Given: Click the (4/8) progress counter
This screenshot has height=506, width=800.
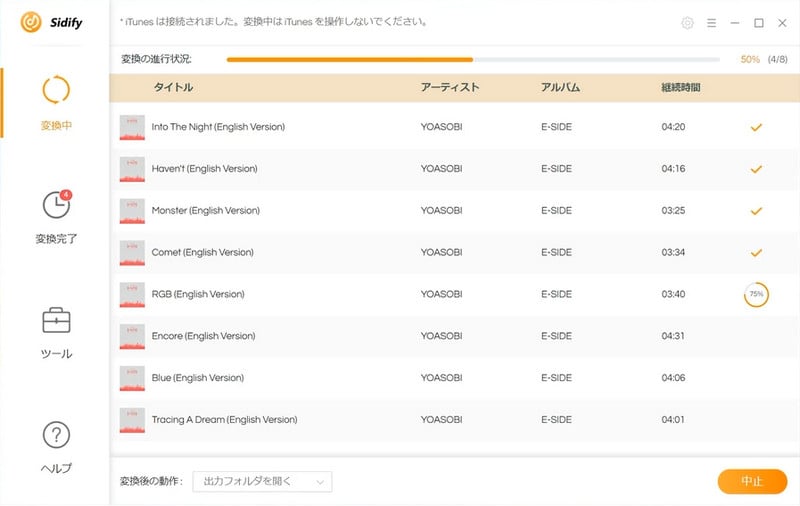Looking at the screenshot, I should tap(778, 60).
